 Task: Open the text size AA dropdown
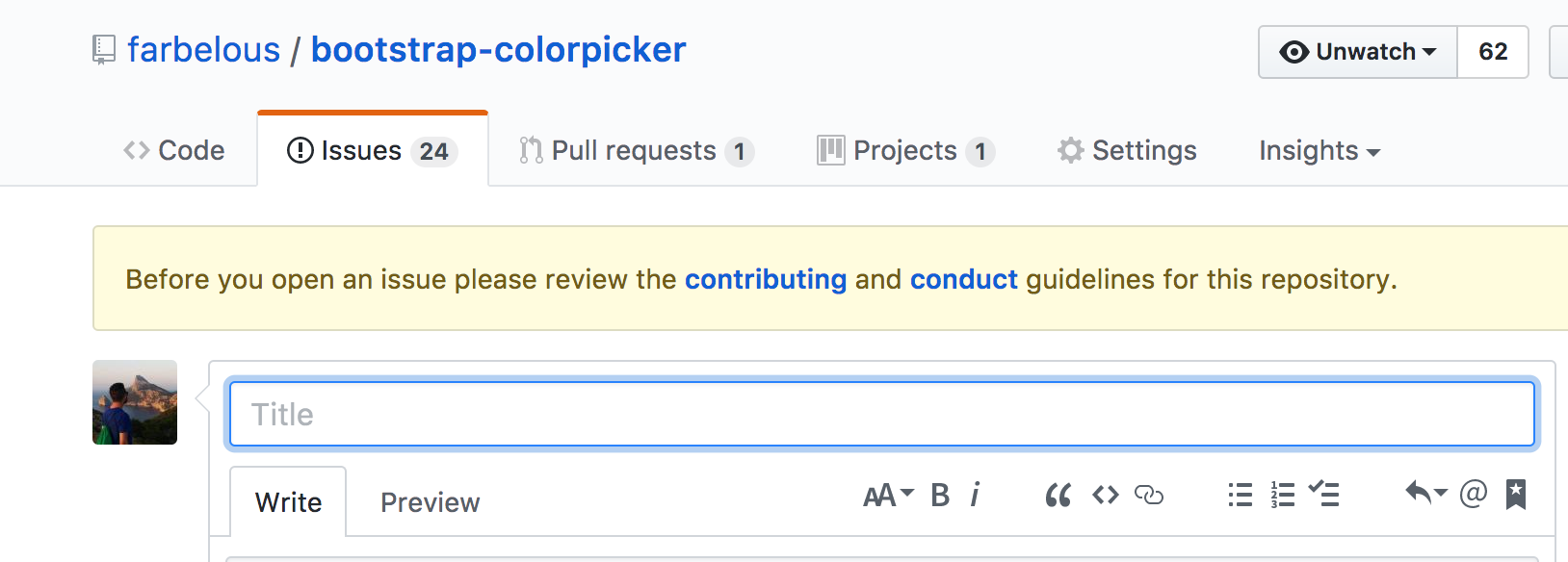coord(884,495)
